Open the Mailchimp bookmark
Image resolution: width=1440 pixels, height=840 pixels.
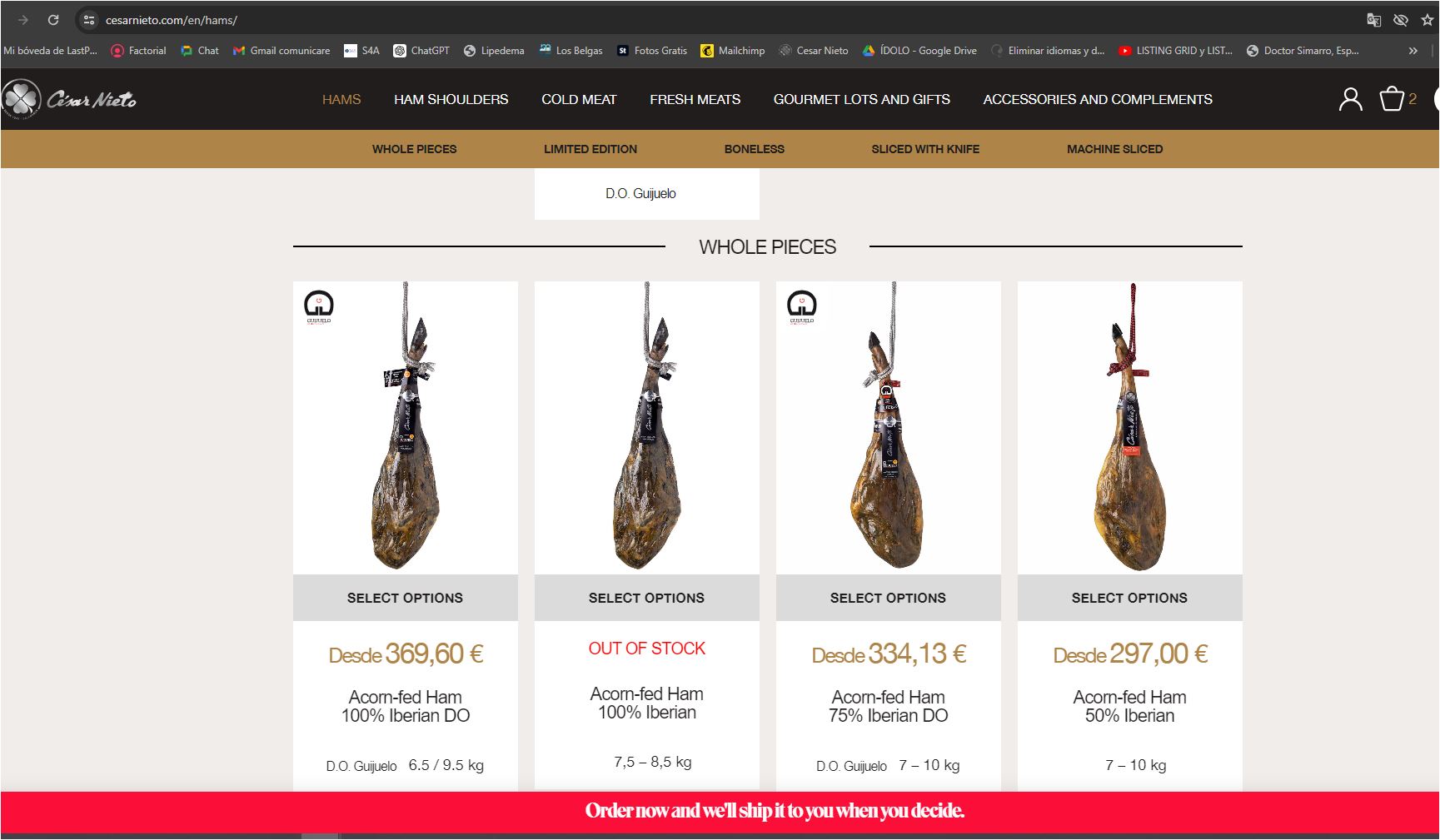pos(733,51)
